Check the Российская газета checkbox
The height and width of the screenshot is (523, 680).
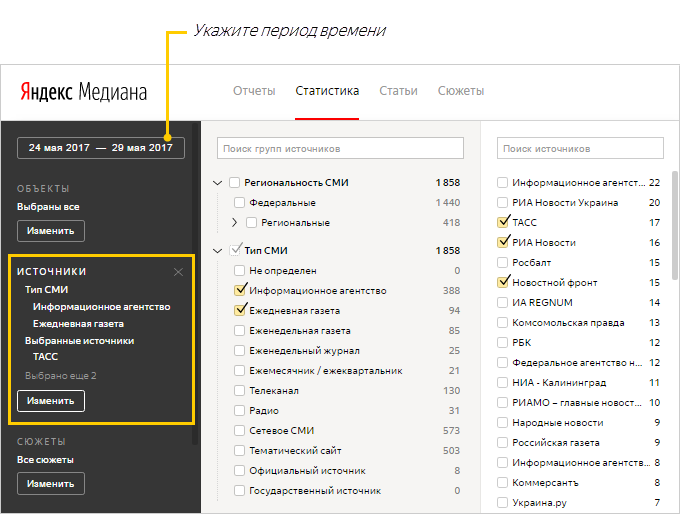[502, 442]
